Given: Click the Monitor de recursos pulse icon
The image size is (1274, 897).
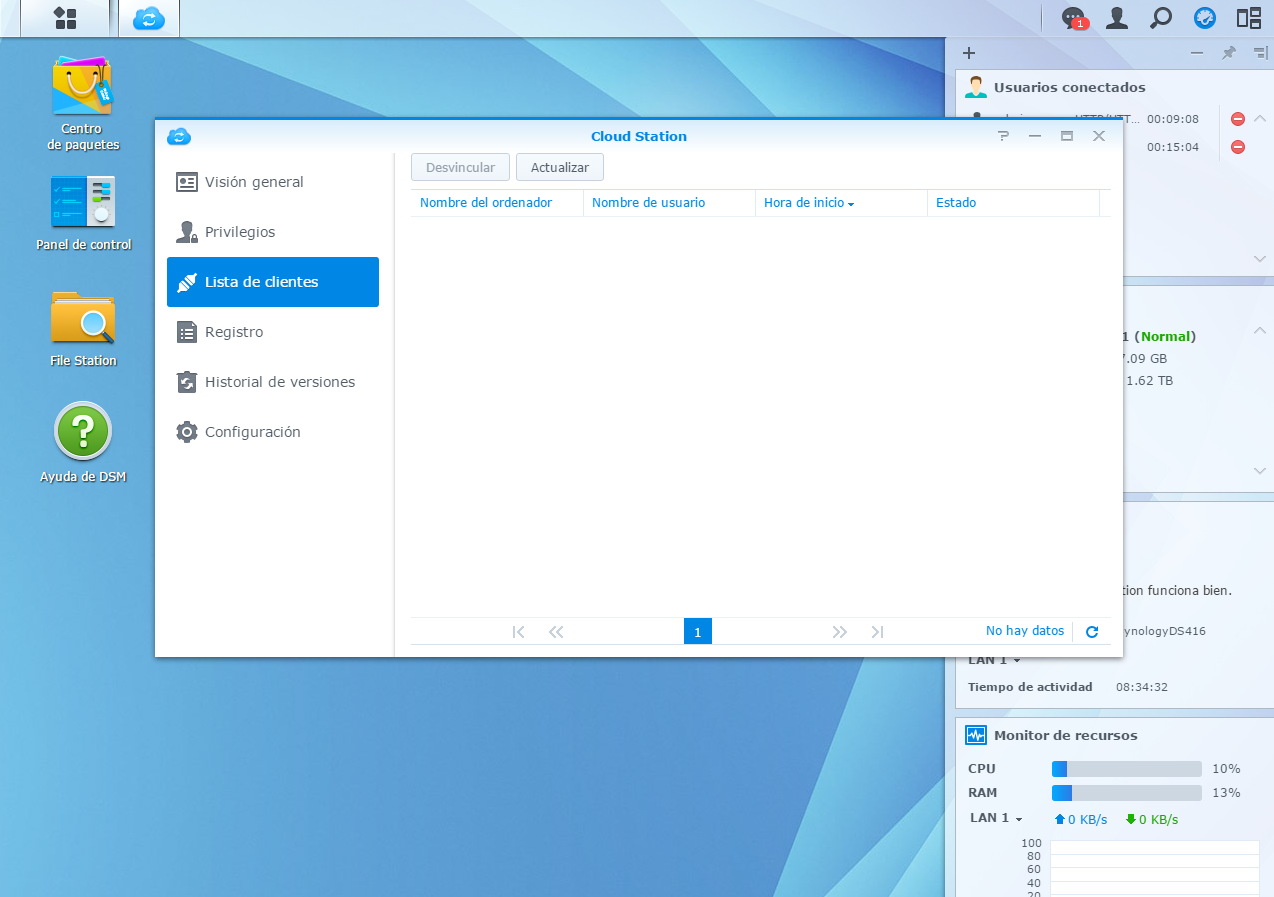Looking at the screenshot, I should [976, 735].
